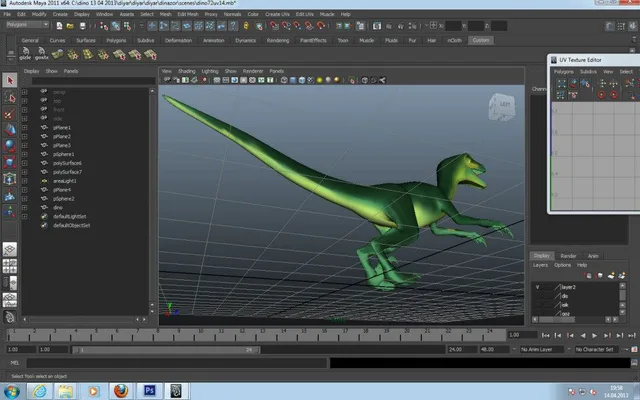The height and width of the screenshot is (400, 640).
Task: Select the Lasso tool in toolbox
Action: [10, 97]
